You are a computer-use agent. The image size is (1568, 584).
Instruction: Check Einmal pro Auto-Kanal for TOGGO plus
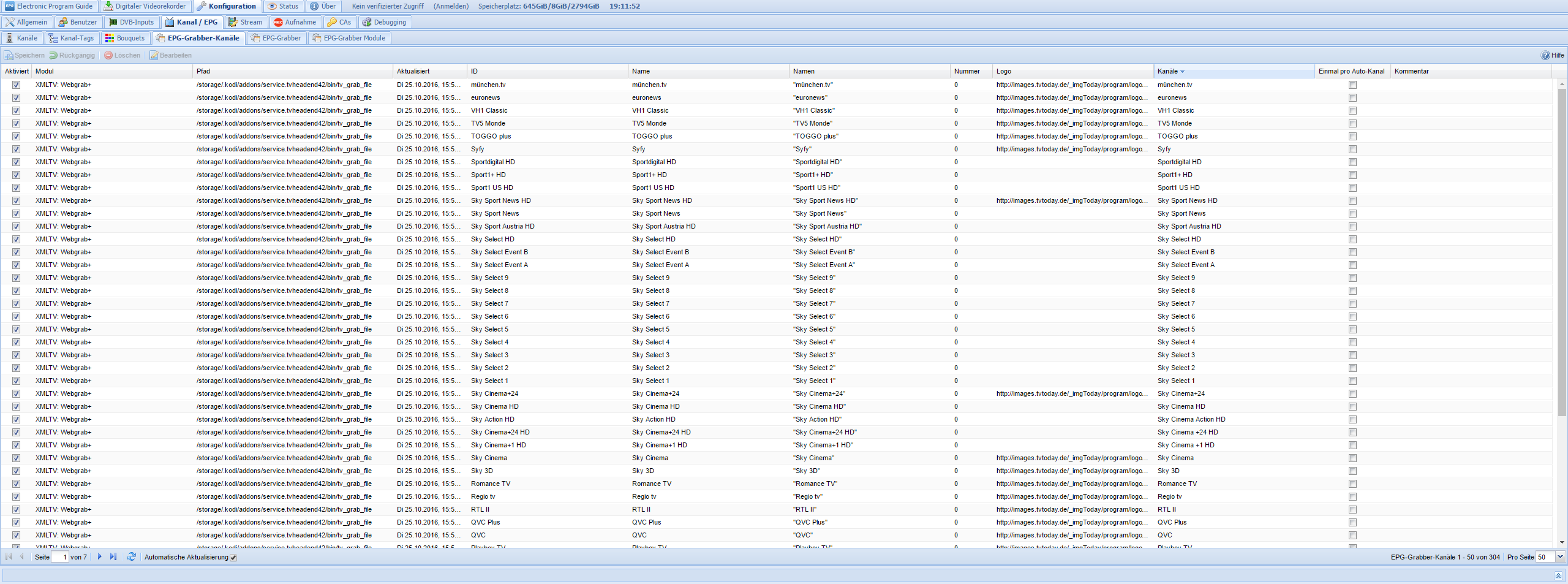(1352, 136)
